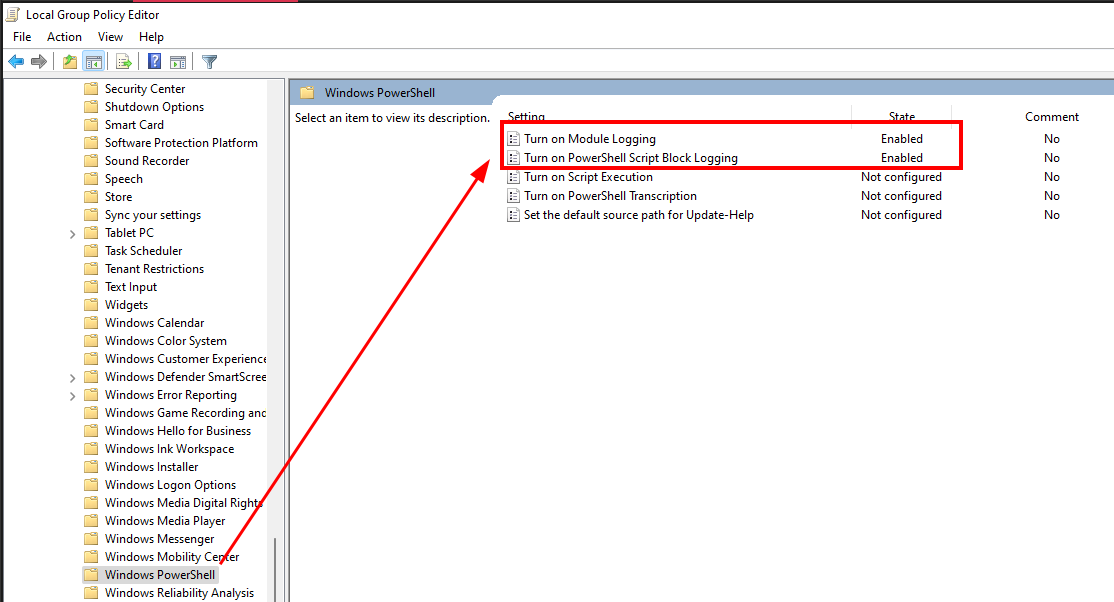Select Windows Messenger in the tree

pos(159,539)
